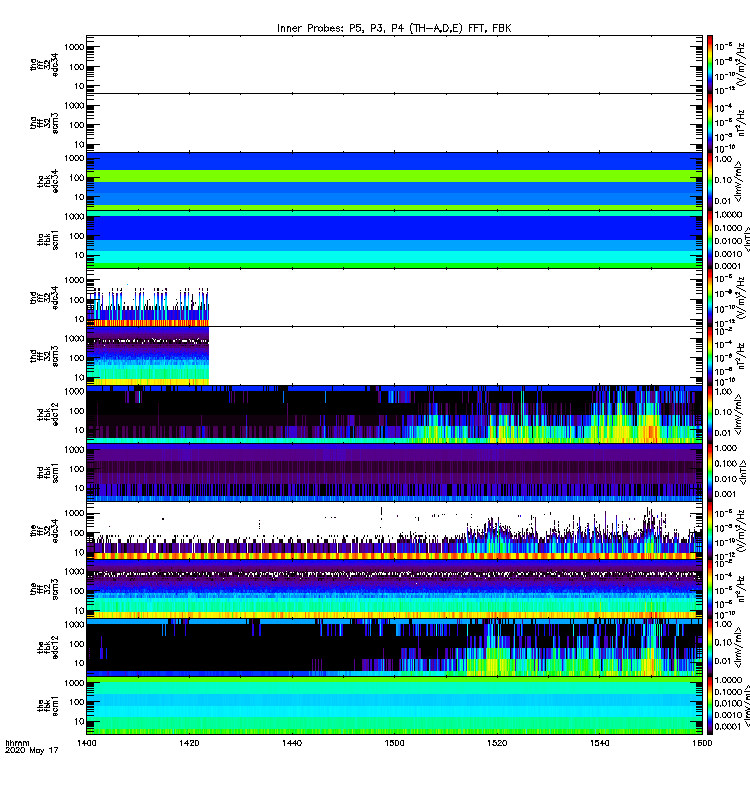Click the 'thd fbk scm1' axis label
The width and height of the screenshot is (750, 800).
tap(47, 473)
